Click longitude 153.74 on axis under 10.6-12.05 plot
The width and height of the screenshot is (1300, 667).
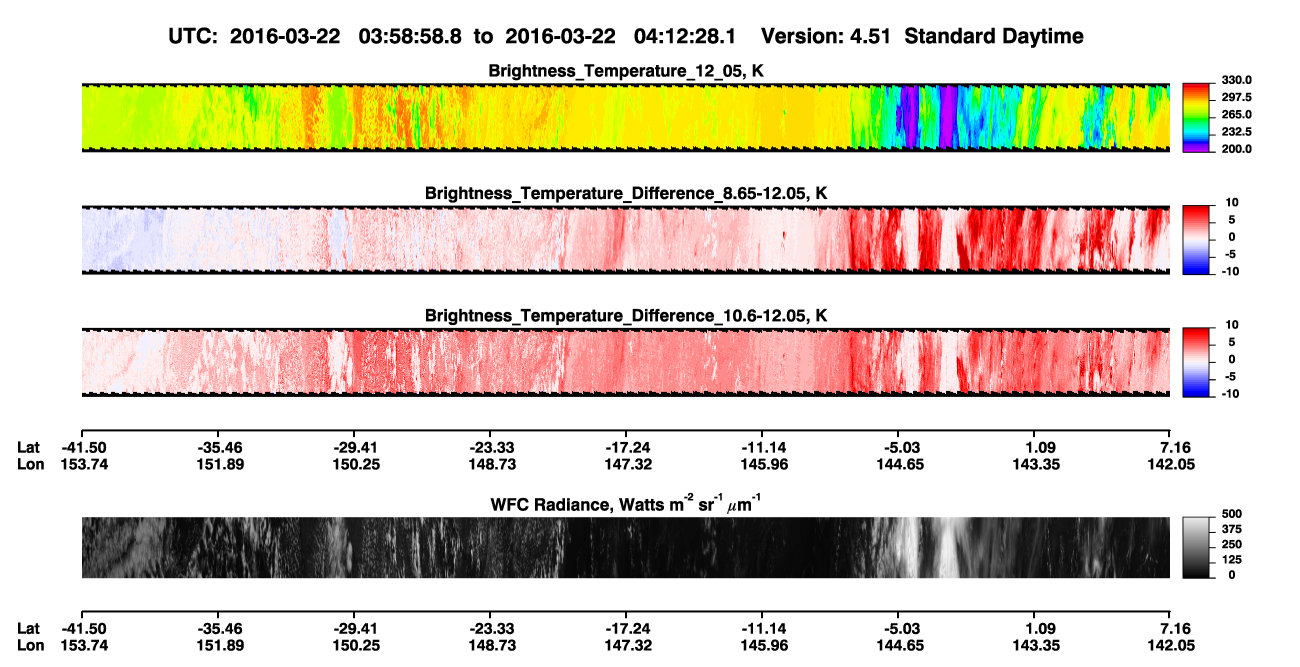click(x=82, y=465)
